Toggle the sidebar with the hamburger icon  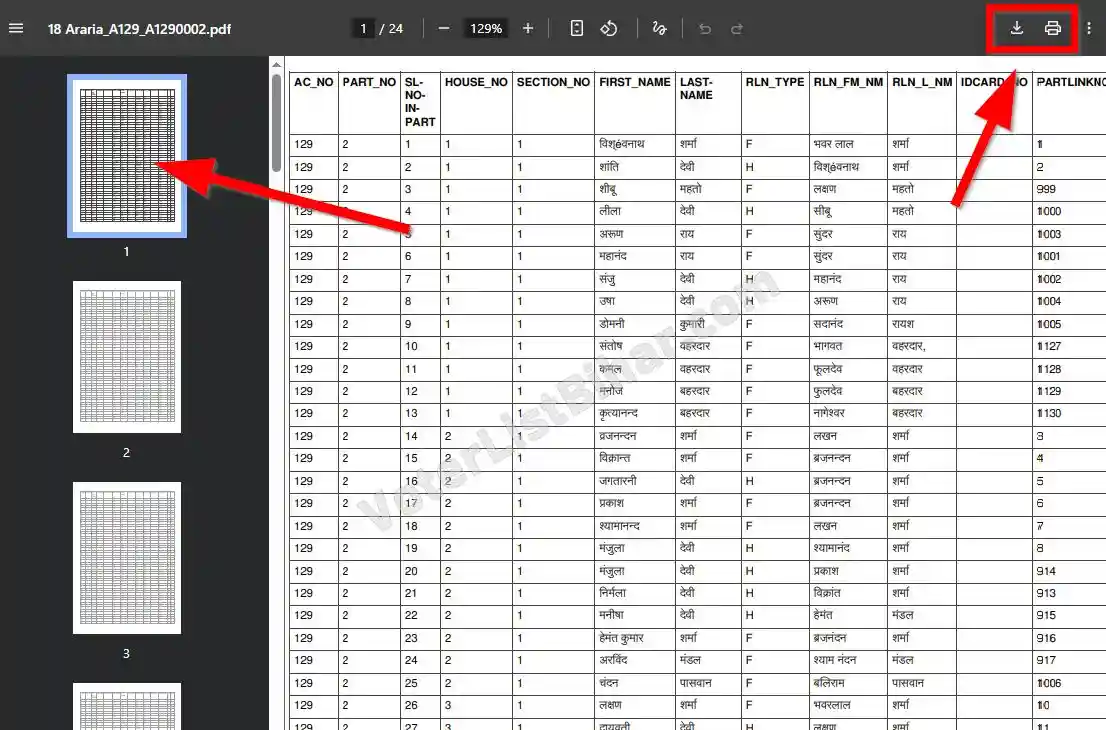pyautogui.click(x=16, y=28)
